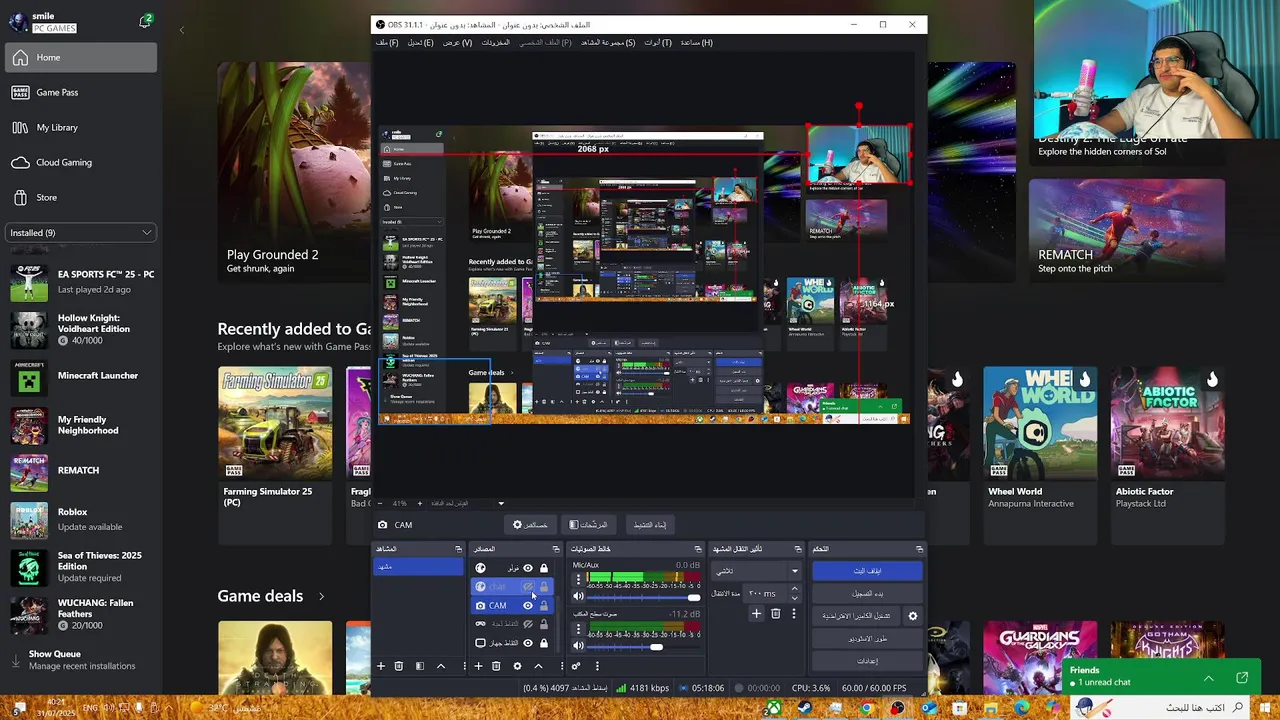Remove the scene transition trash icon
1280x720 pixels.
point(775,614)
